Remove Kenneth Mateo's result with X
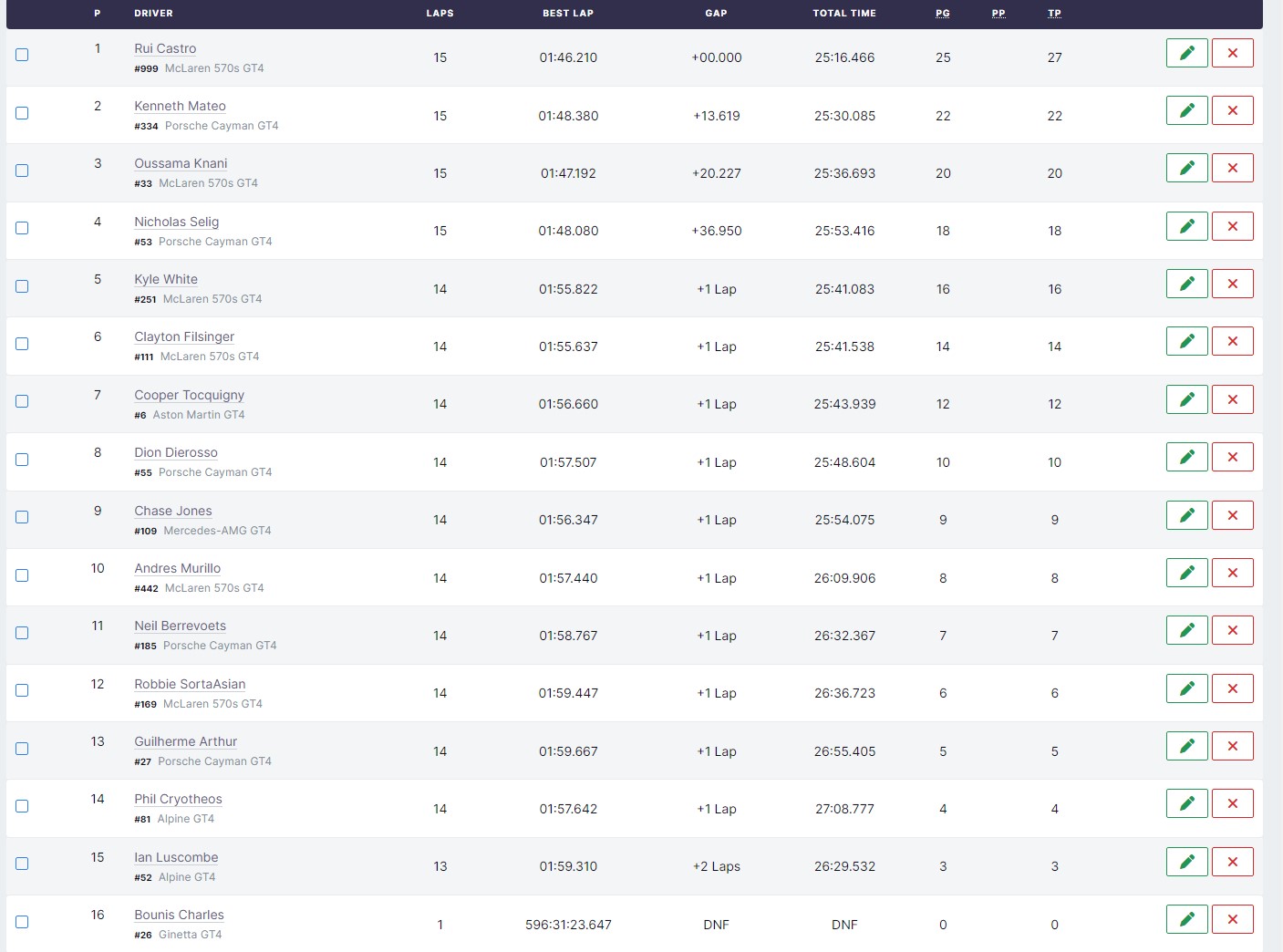 [1232, 110]
